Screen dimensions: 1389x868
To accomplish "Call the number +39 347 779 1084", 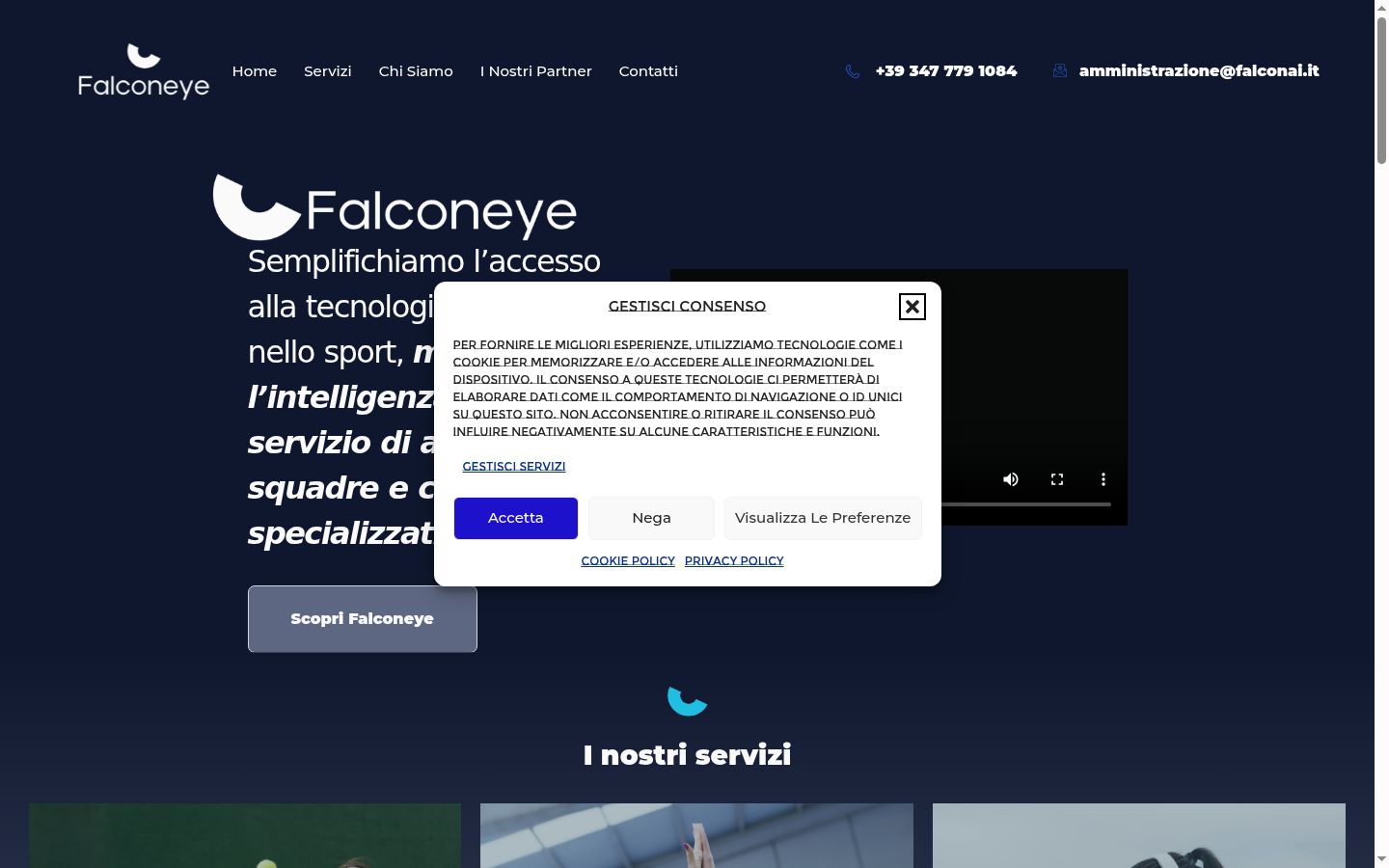I will click(946, 70).
